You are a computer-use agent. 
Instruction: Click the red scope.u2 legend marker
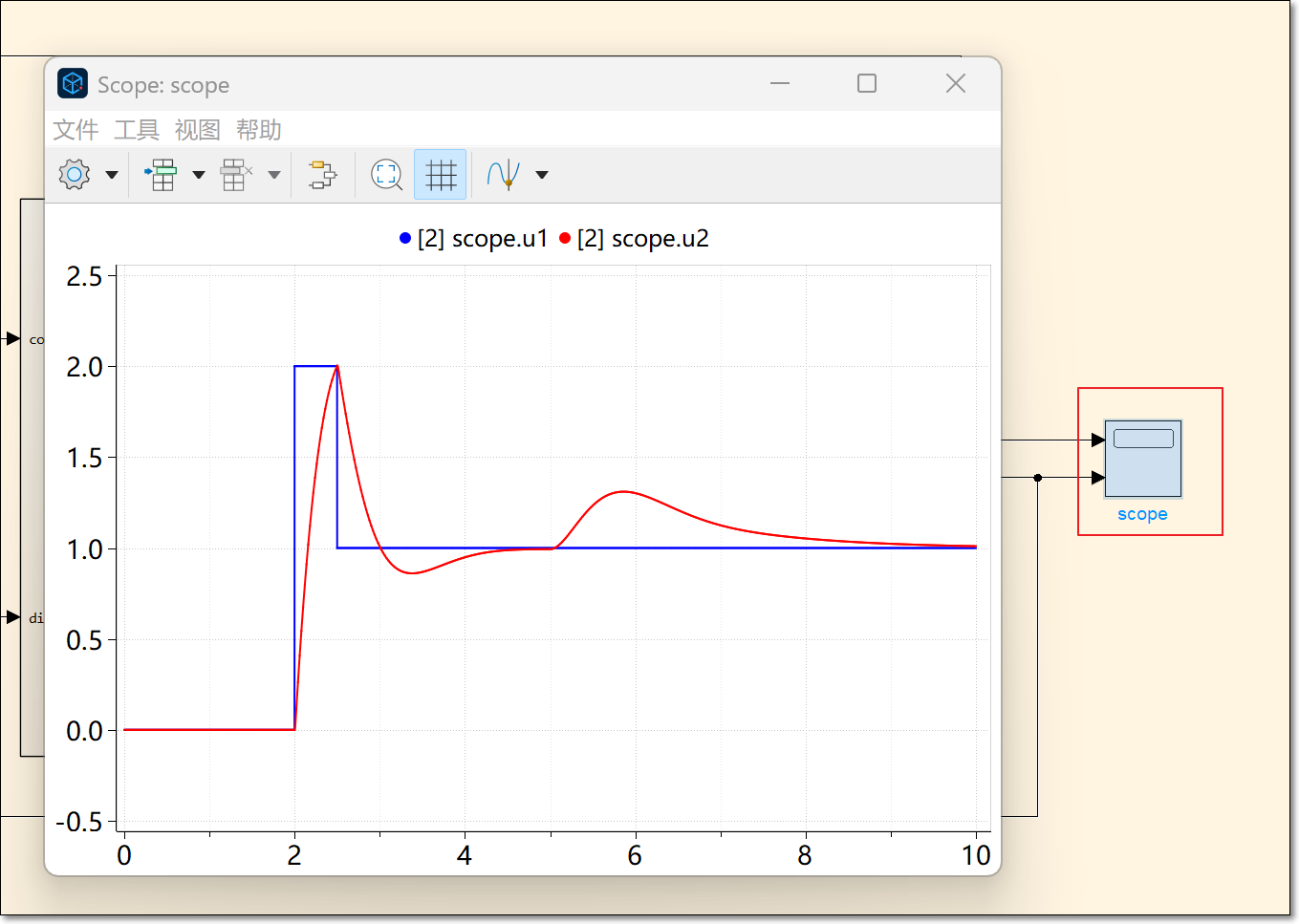(565, 238)
